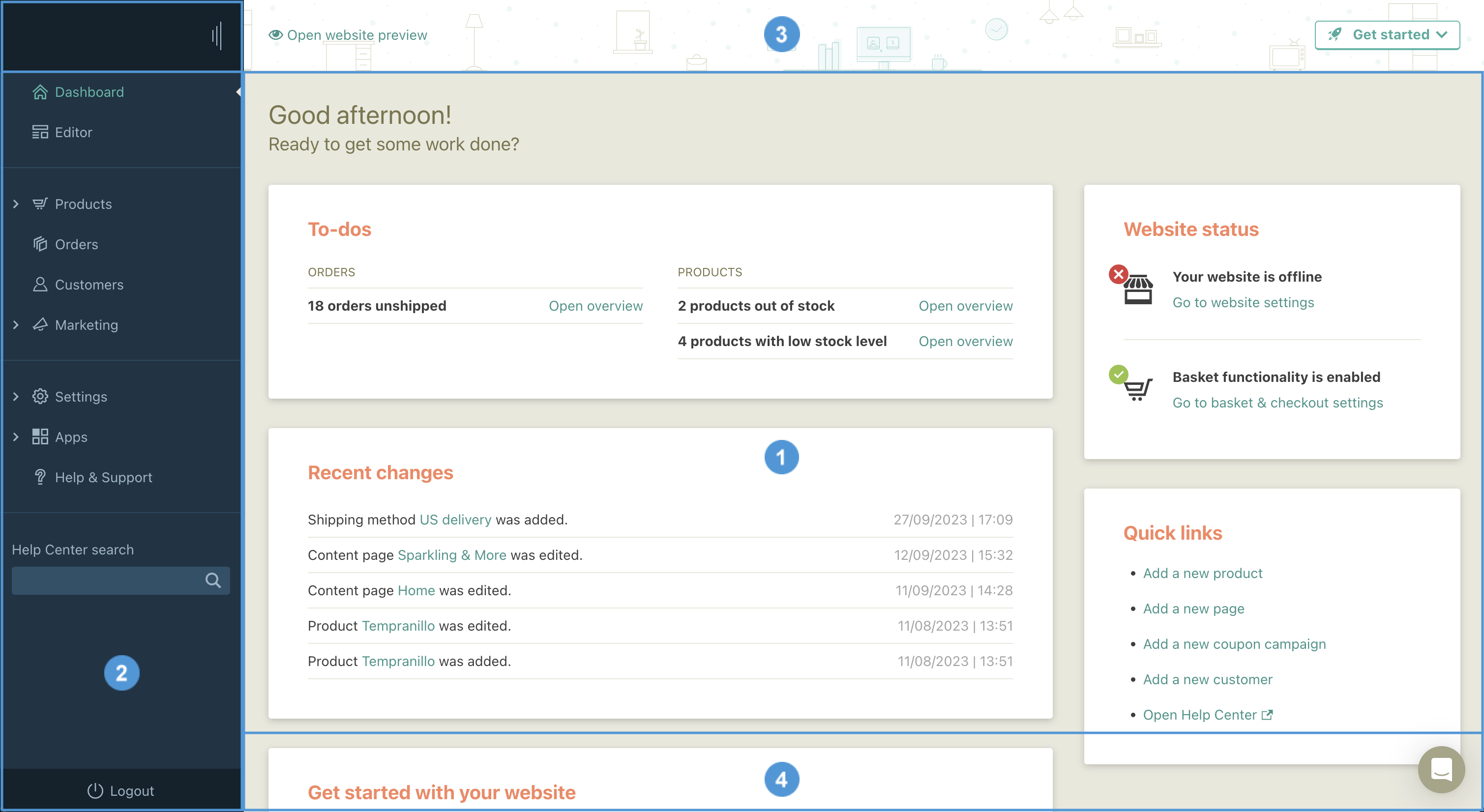Select the Settings sidebar label
Image resolution: width=1484 pixels, height=812 pixels.
tap(81, 397)
